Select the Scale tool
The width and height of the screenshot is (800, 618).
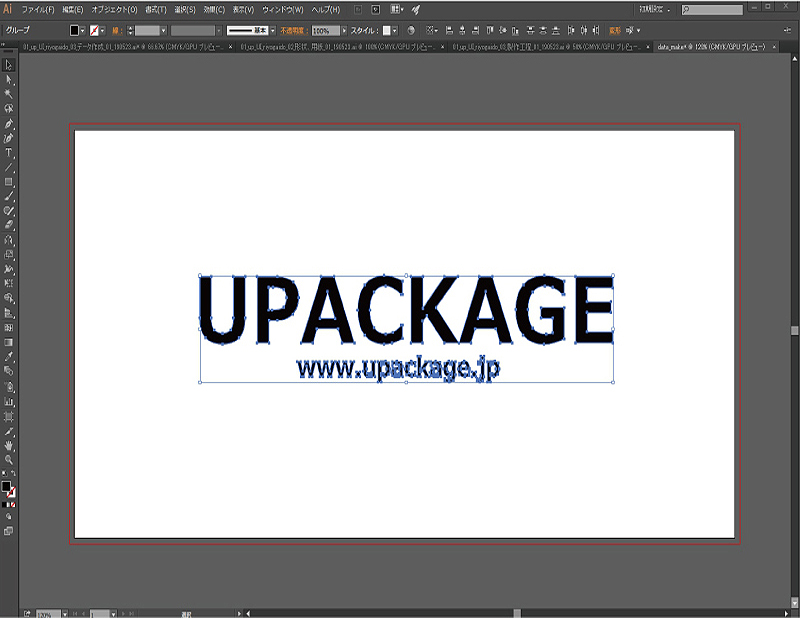click(8, 254)
